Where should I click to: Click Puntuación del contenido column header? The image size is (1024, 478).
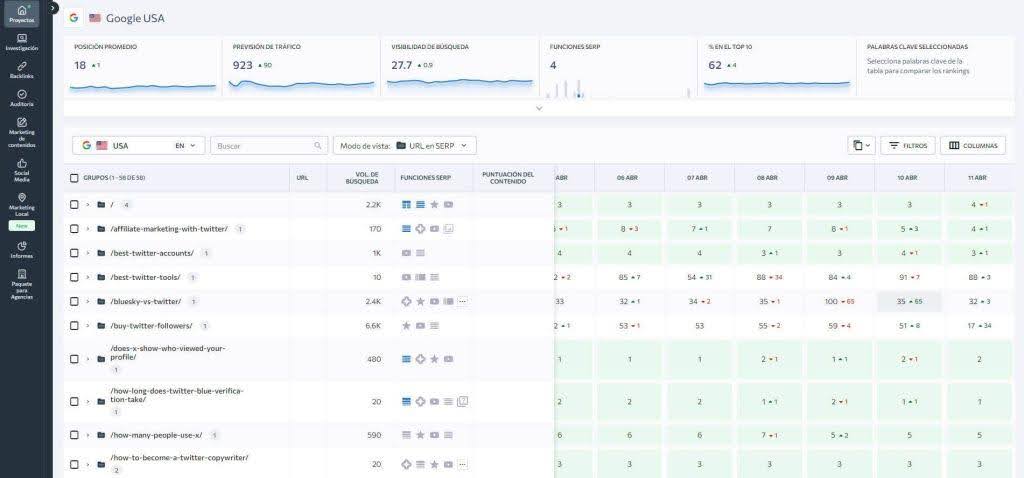coord(508,178)
